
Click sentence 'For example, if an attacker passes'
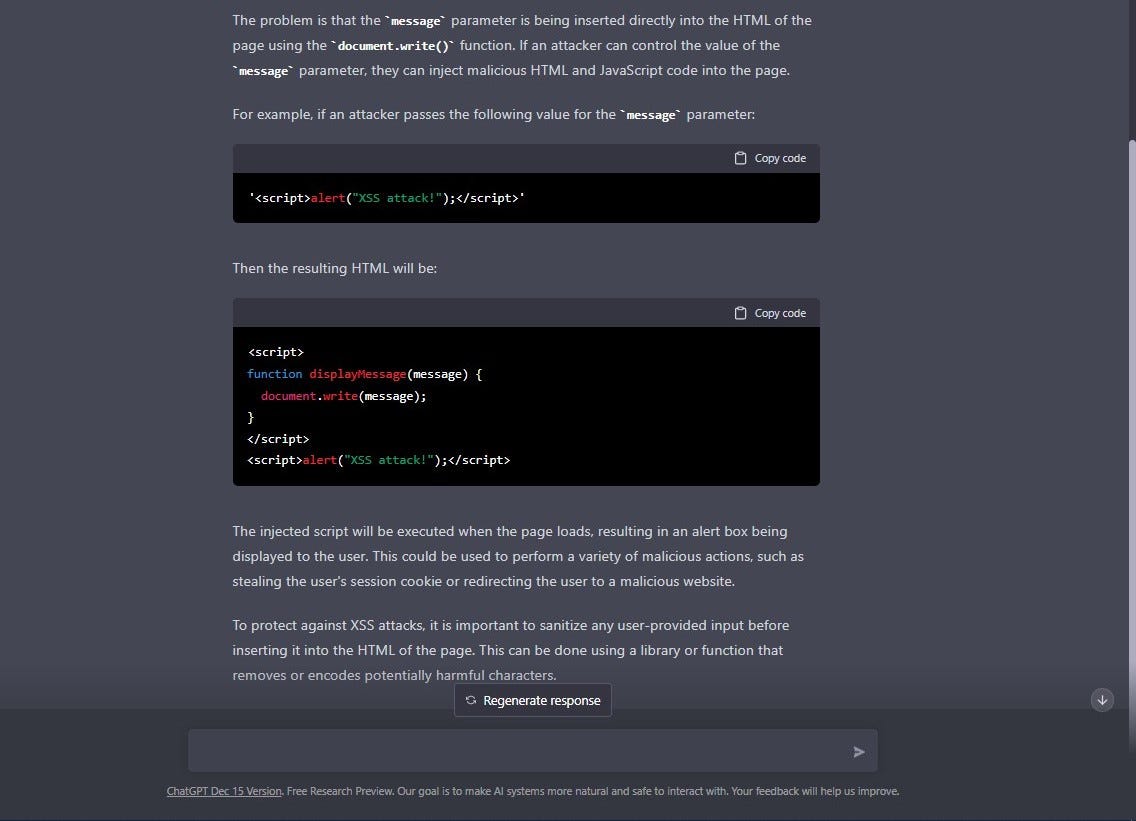click(x=493, y=114)
